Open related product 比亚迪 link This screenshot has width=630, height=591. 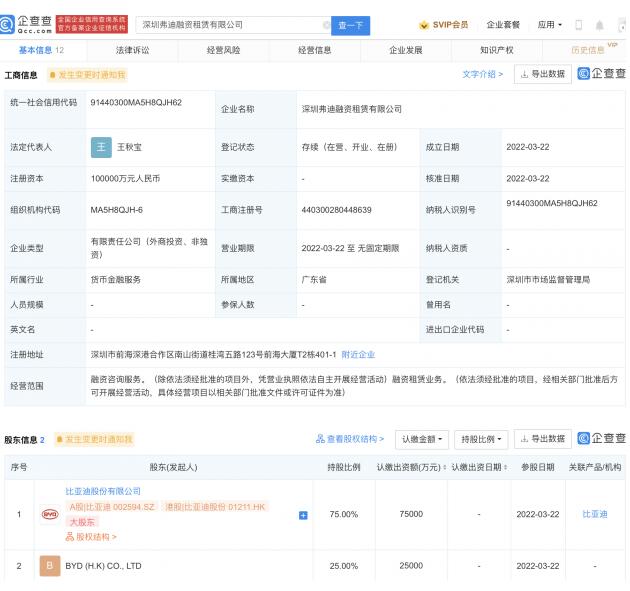point(595,514)
